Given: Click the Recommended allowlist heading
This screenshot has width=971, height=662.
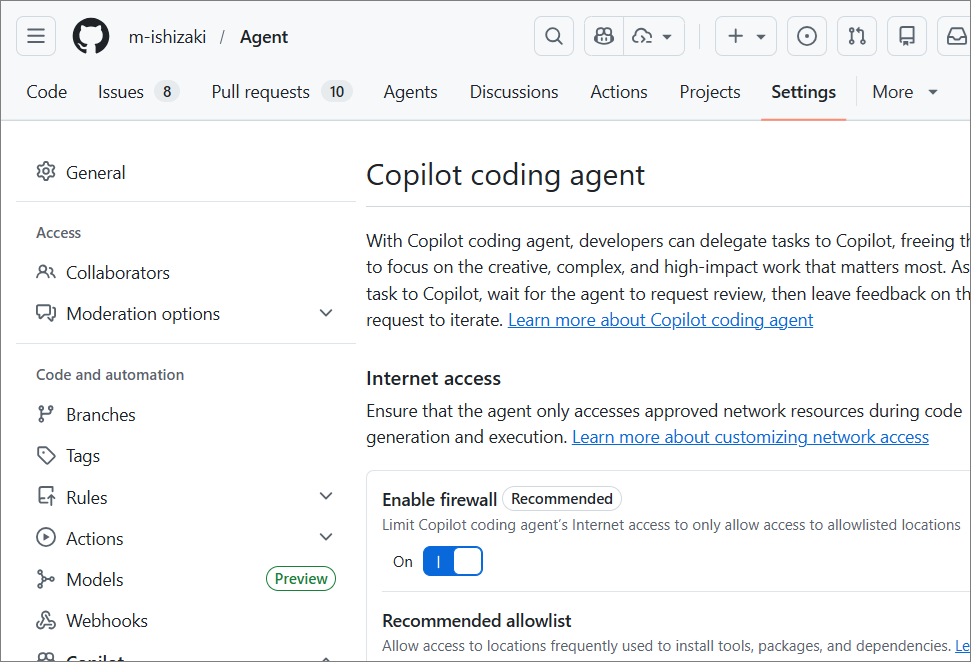Looking at the screenshot, I should click(477, 621).
